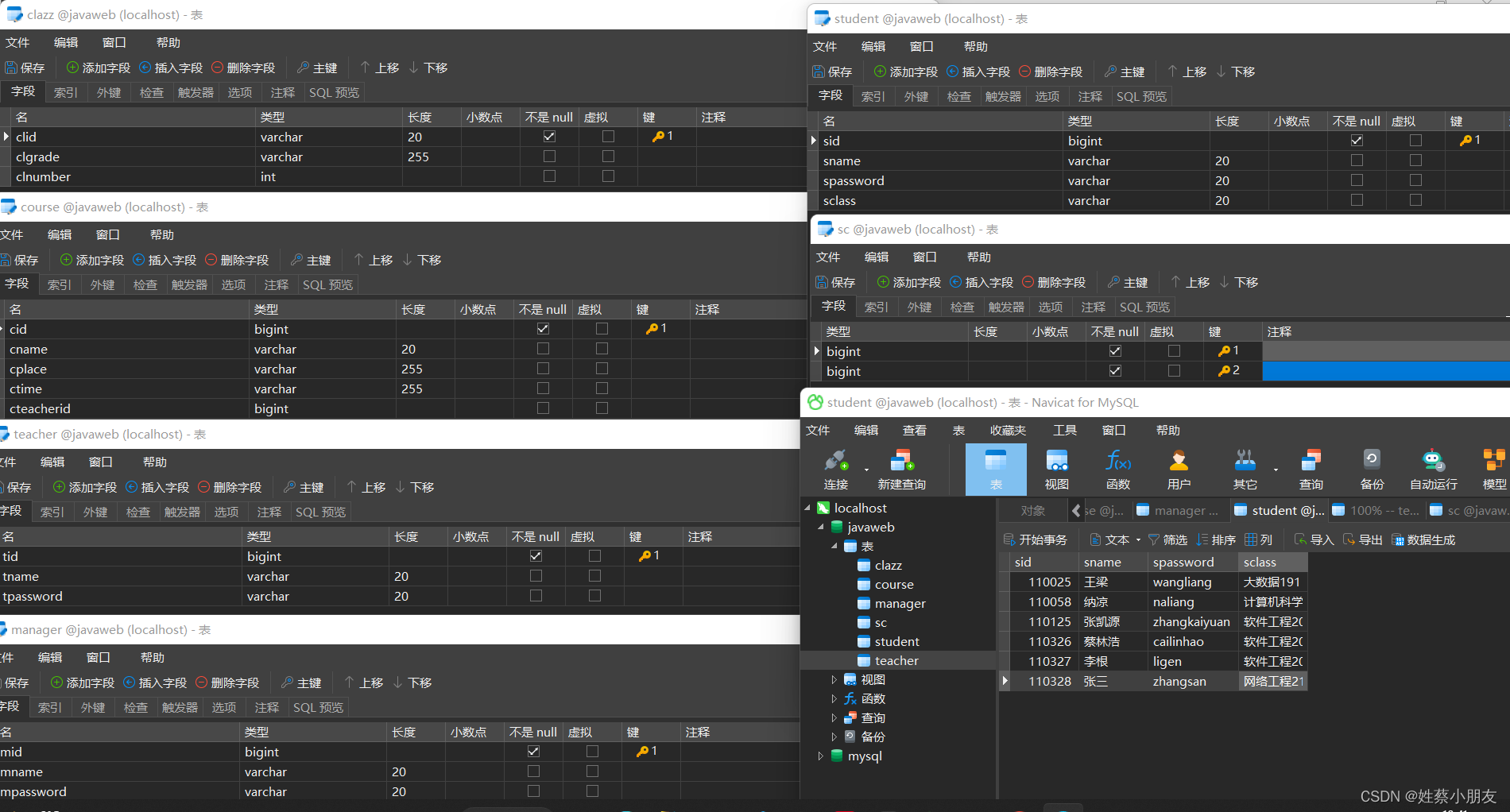This screenshot has width=1510, height=812.
Task: Click the highlighted comment cell in sc window
Action: pos(1385,371)
